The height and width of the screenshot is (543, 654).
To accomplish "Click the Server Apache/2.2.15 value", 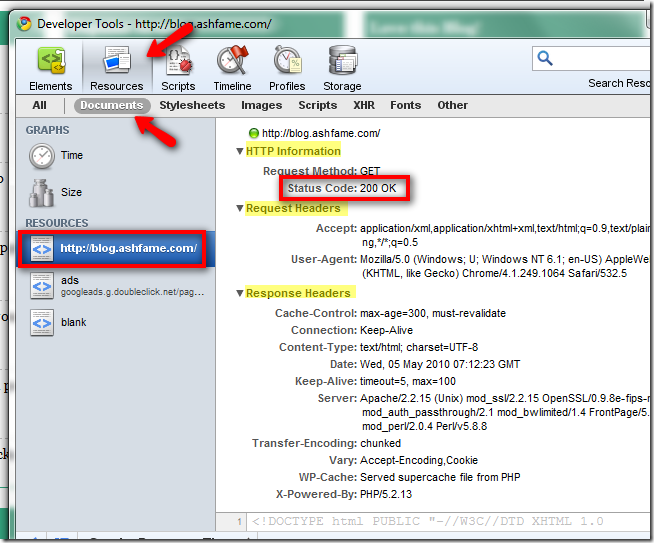I will click(505, 412).
